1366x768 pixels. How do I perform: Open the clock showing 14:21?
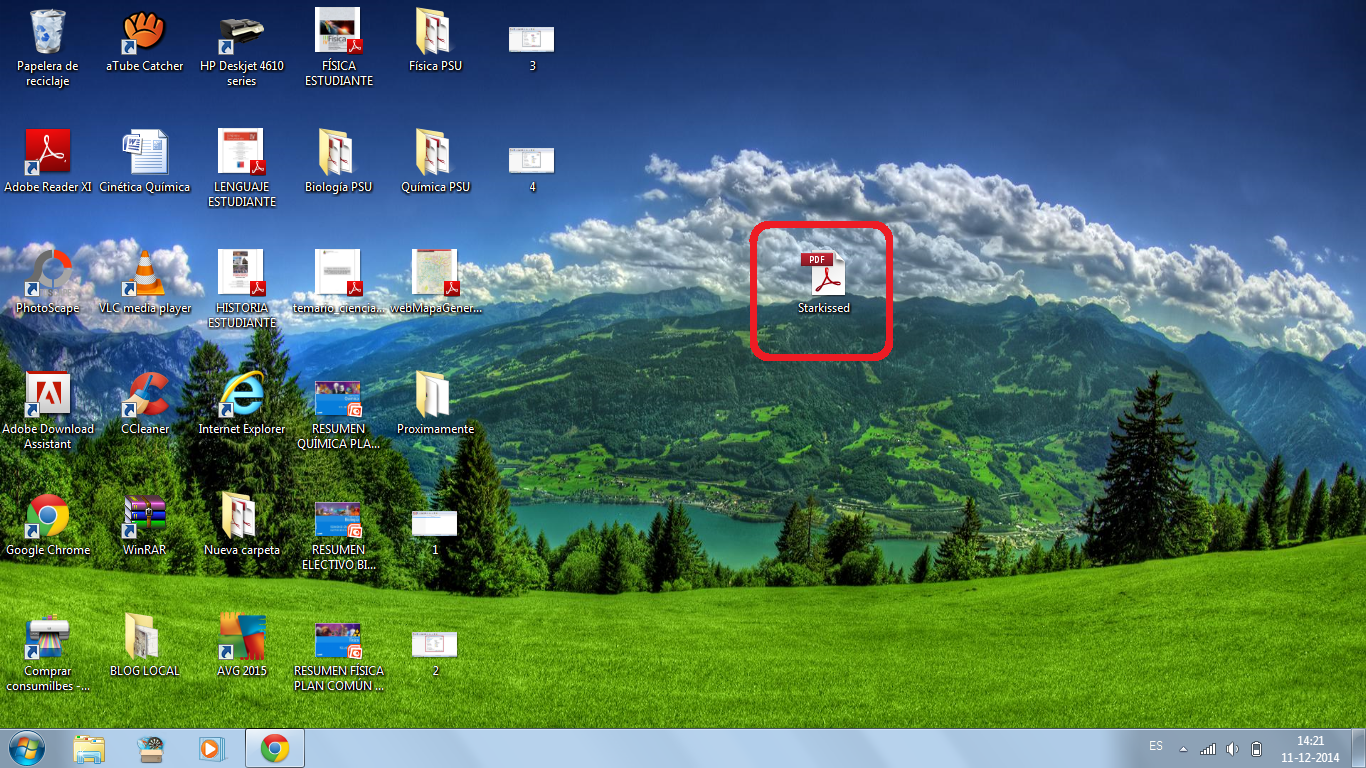click(x=1310, y=749)
